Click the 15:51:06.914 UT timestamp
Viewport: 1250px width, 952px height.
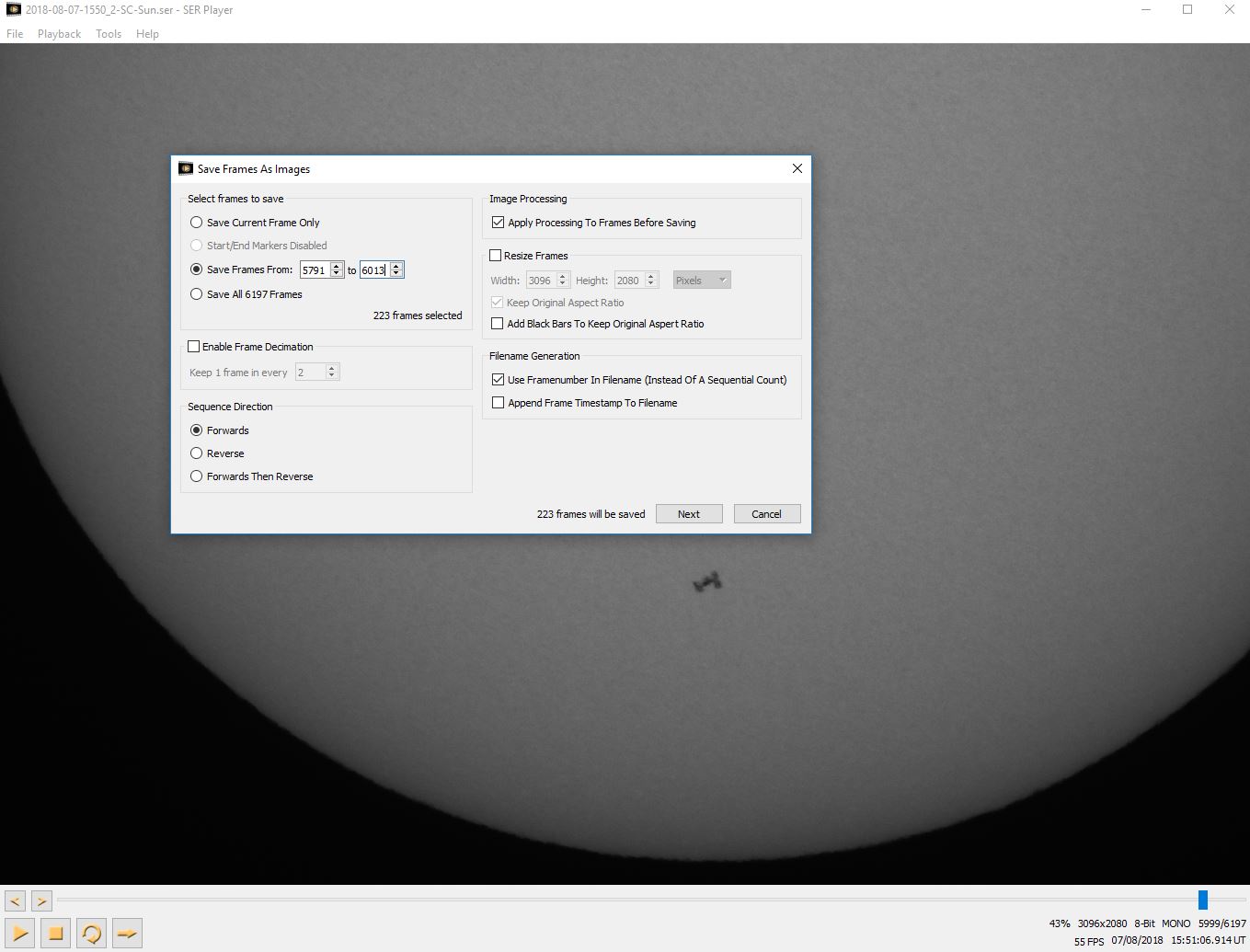[x=1209, y=941]
